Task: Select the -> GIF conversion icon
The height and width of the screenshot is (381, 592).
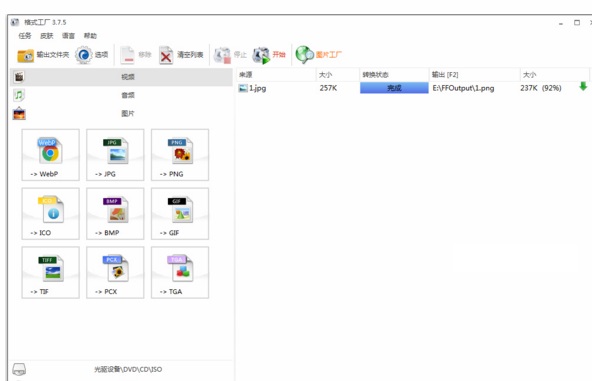Action: (x=180, y=214)
